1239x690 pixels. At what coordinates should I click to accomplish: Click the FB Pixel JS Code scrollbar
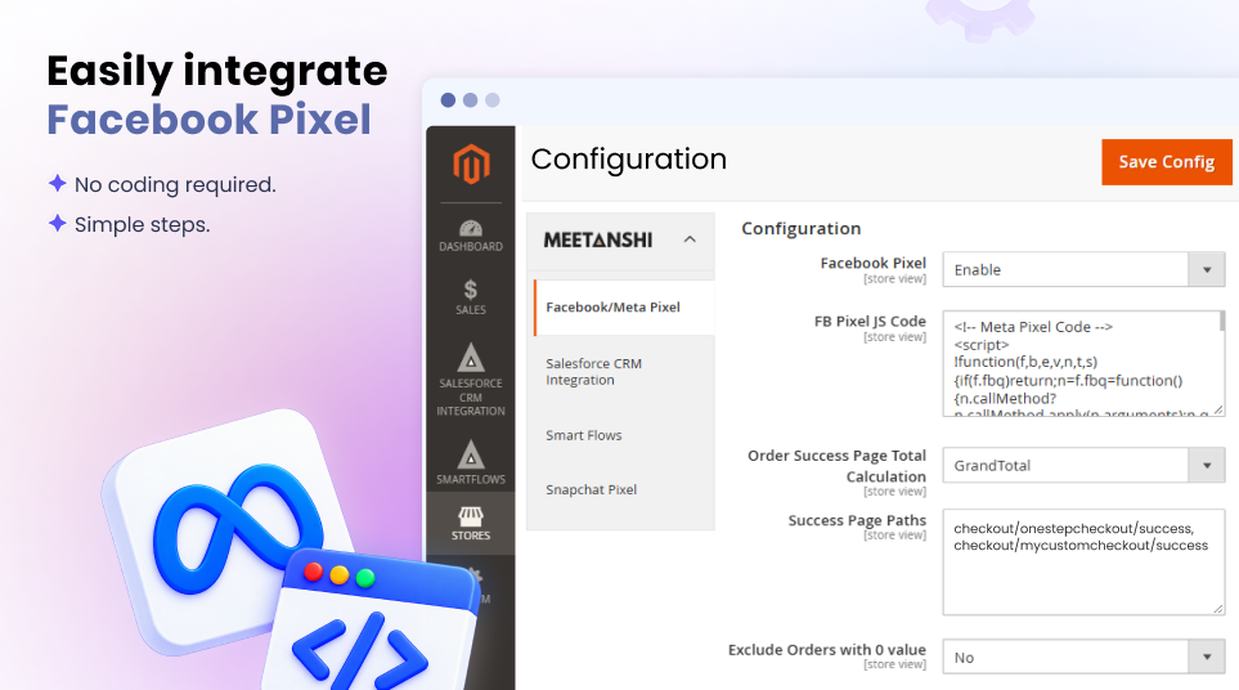click(1221, 320)
